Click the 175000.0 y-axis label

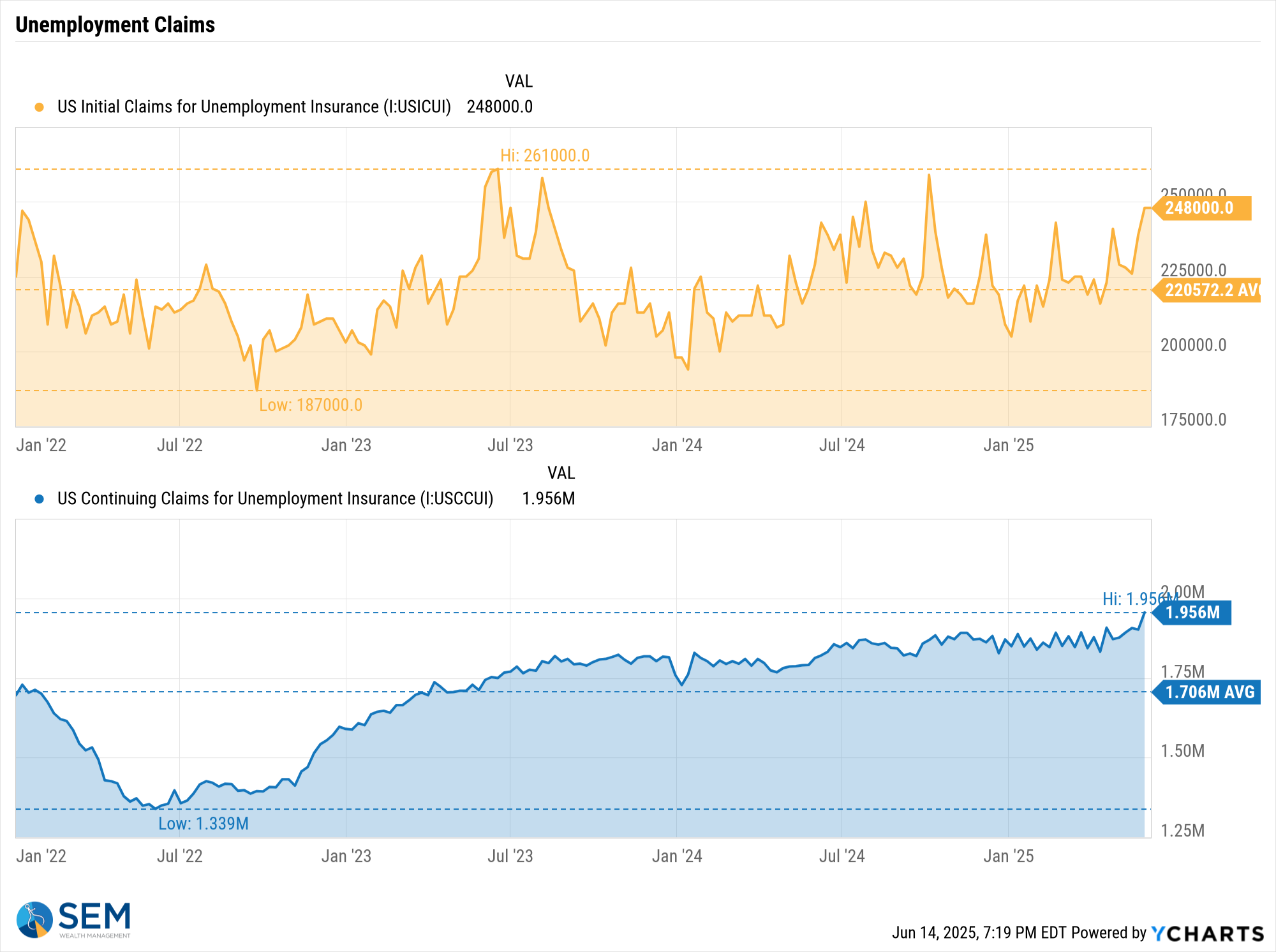(1193, 420)
